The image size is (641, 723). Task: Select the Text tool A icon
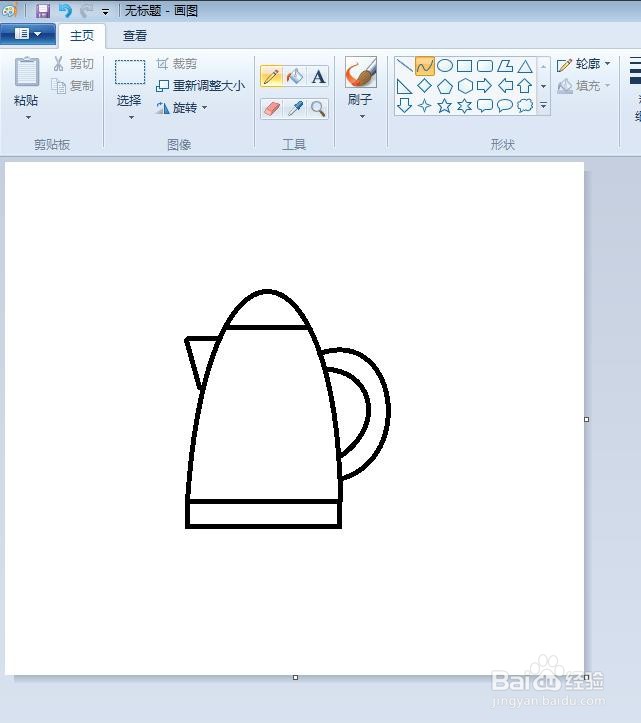click(x=318, y=76)
